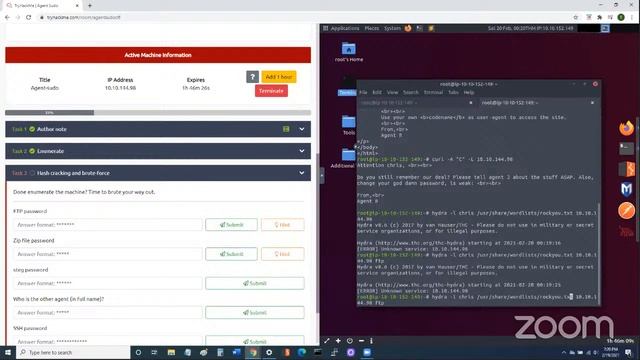The height and width of the screenshot is (360, 640).
Task: Open the Windows Start menu
Action: coord(8,352)
